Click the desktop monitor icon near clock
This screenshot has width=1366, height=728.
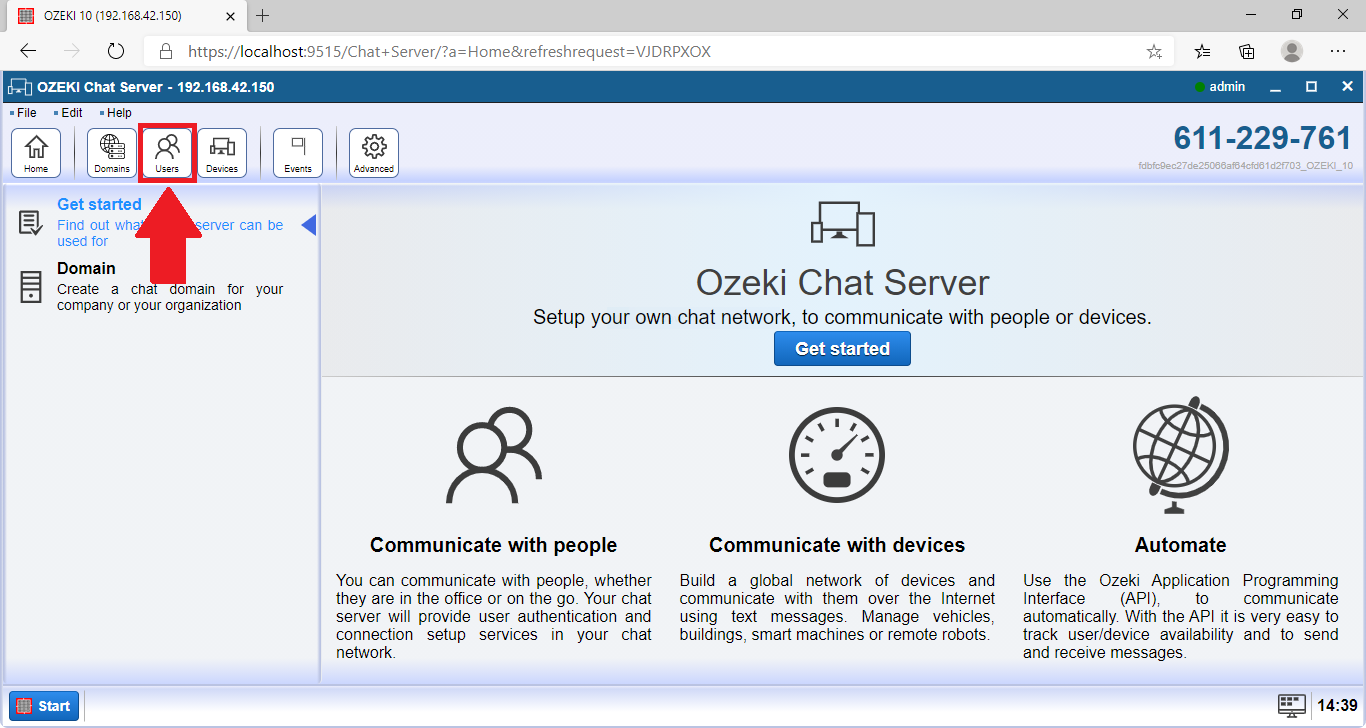[x=1292, y=705]
